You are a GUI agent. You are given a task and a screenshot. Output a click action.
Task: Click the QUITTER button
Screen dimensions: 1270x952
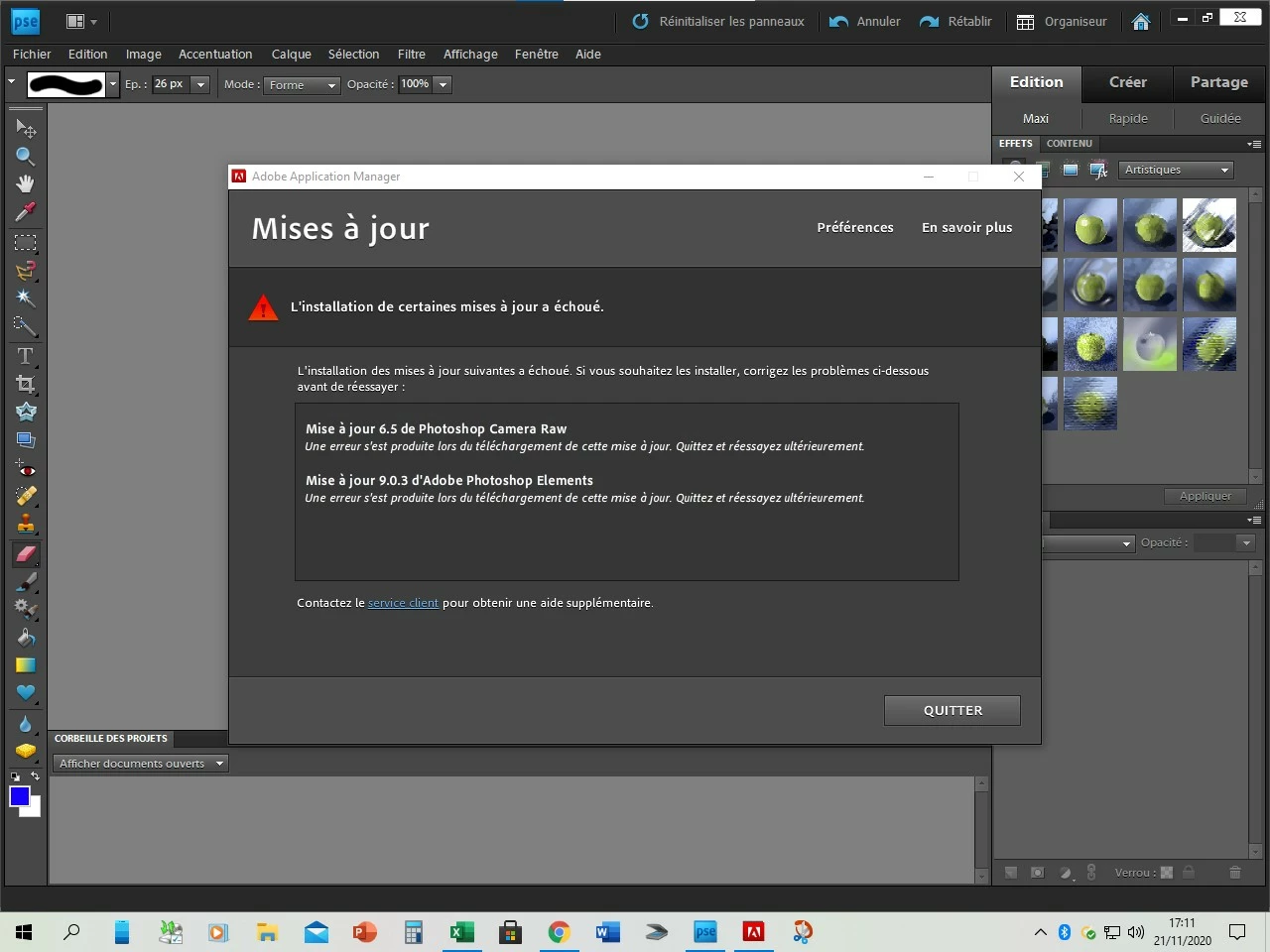[952, 710]
